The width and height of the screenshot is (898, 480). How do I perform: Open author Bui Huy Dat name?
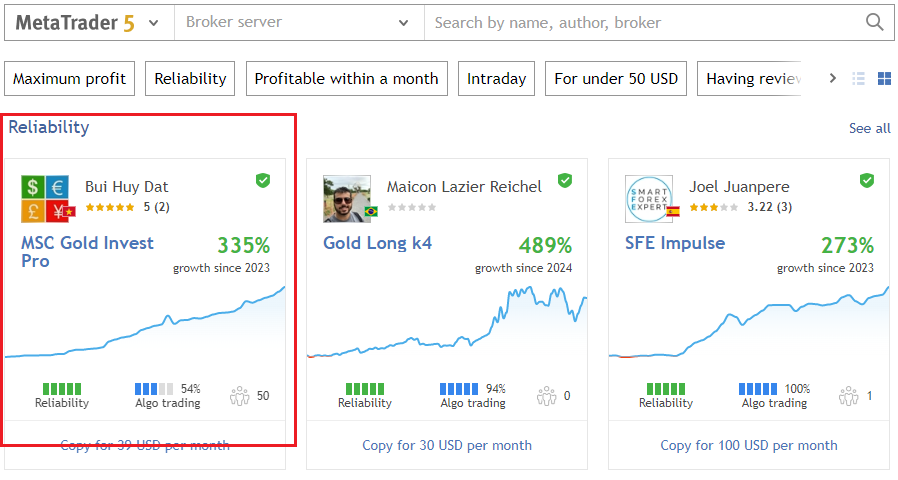click(127, 187)
